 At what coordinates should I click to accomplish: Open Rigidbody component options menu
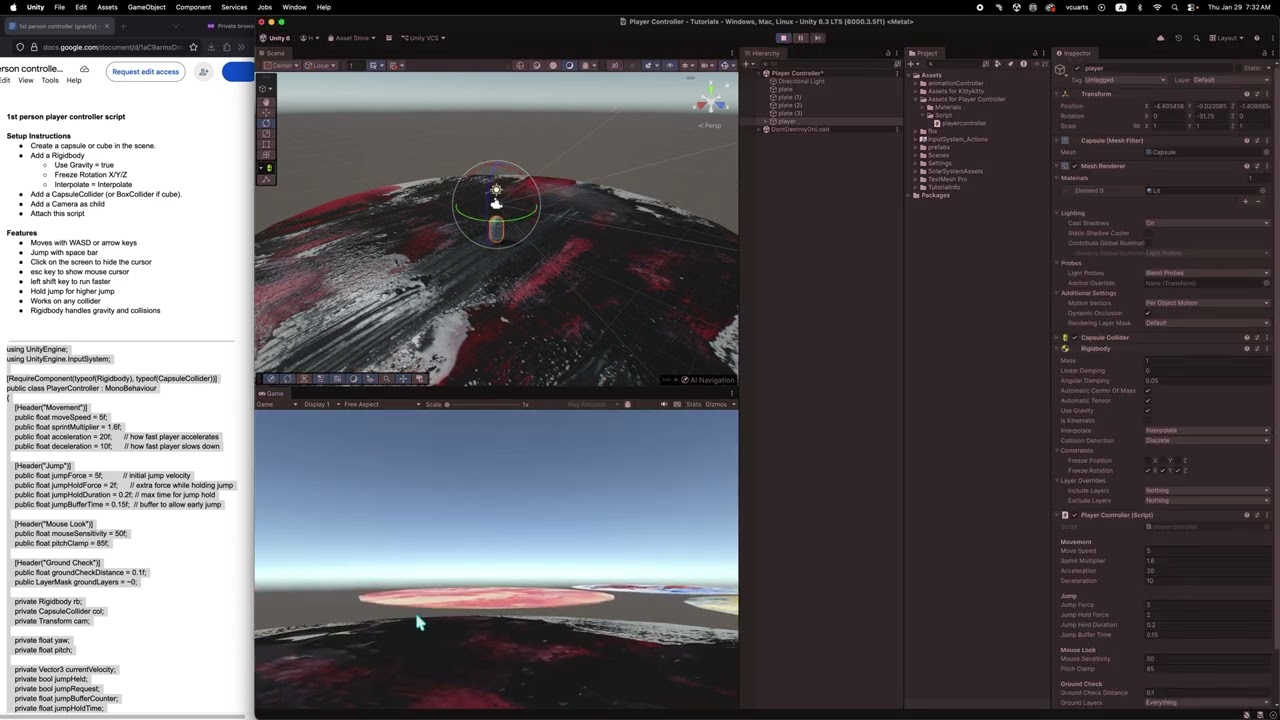pyautogui.click(x=1266, y=349)
